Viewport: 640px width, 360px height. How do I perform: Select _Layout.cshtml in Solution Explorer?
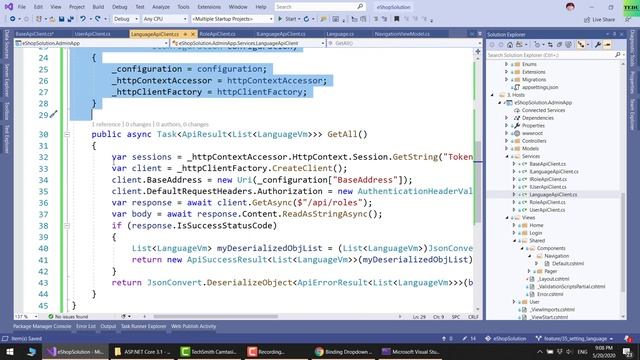(x=553, y=279)
